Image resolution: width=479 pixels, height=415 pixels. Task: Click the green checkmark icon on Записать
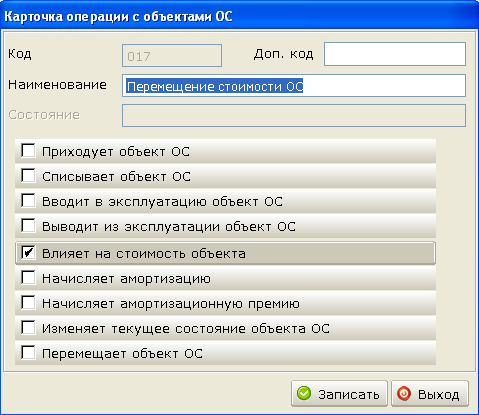[304, 393]
